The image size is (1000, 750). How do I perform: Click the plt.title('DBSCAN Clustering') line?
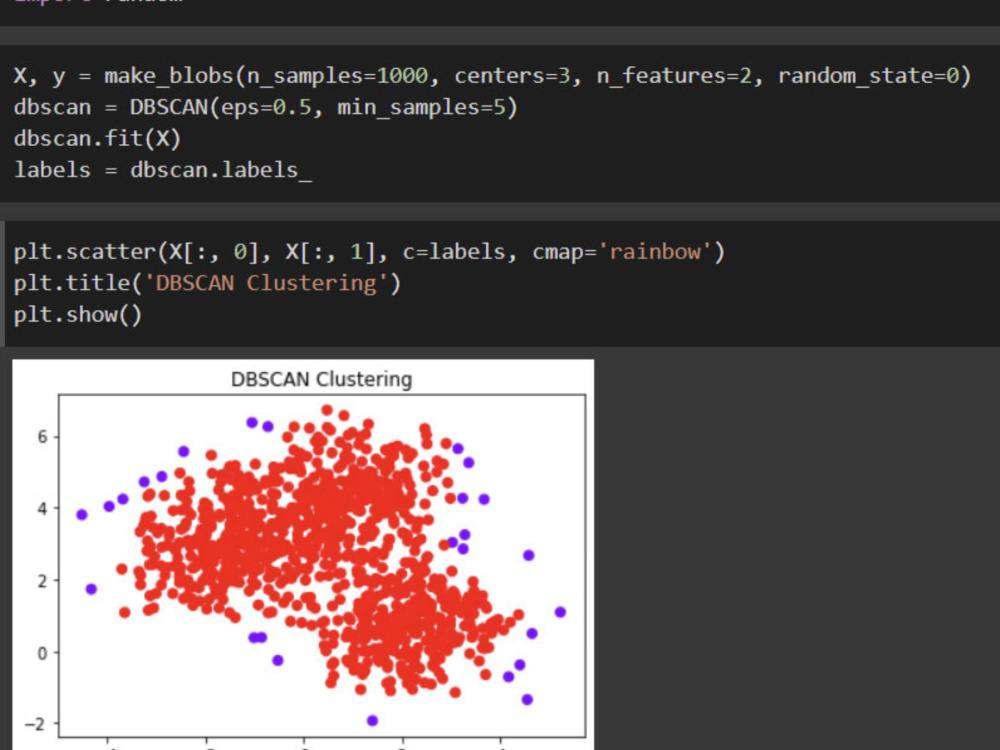(207, 283)
